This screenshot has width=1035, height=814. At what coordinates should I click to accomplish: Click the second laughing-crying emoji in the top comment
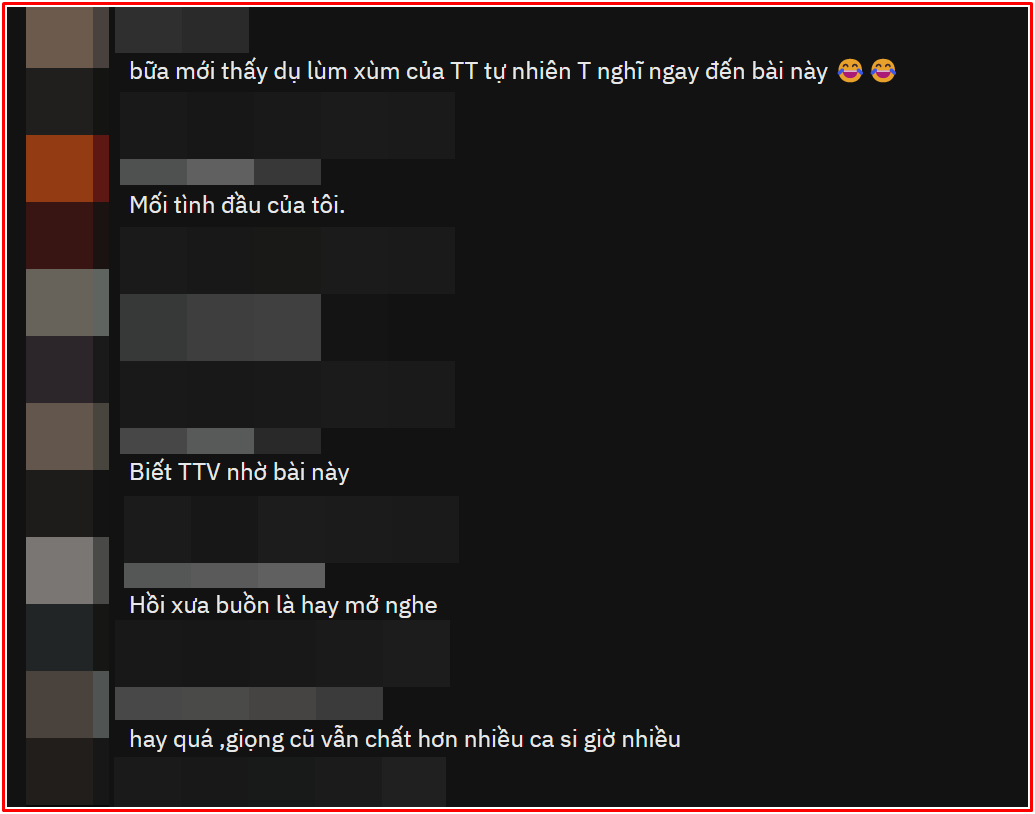tap(883, 71)
